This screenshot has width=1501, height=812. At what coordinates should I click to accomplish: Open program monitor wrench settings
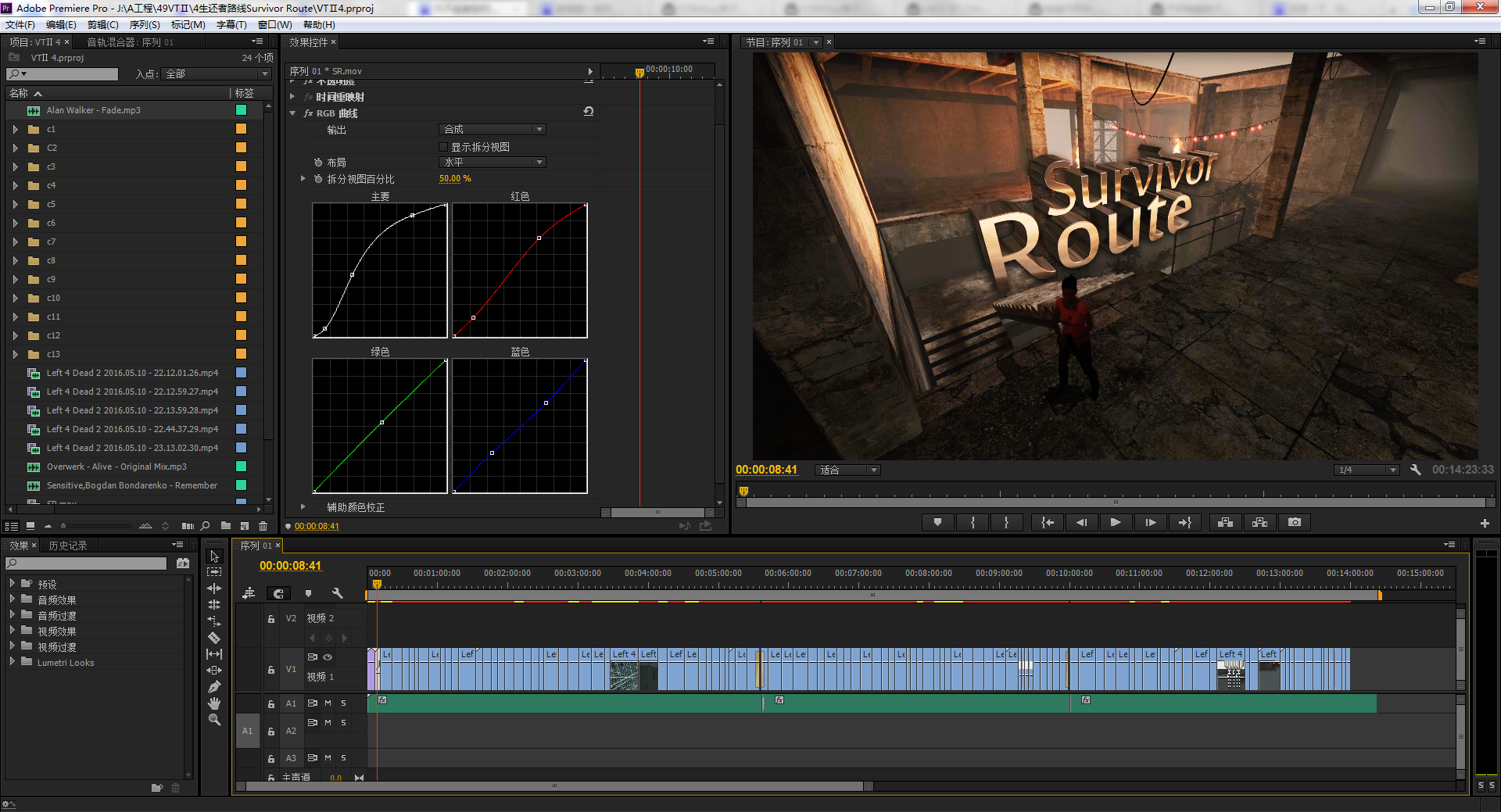click(1415, 470)
